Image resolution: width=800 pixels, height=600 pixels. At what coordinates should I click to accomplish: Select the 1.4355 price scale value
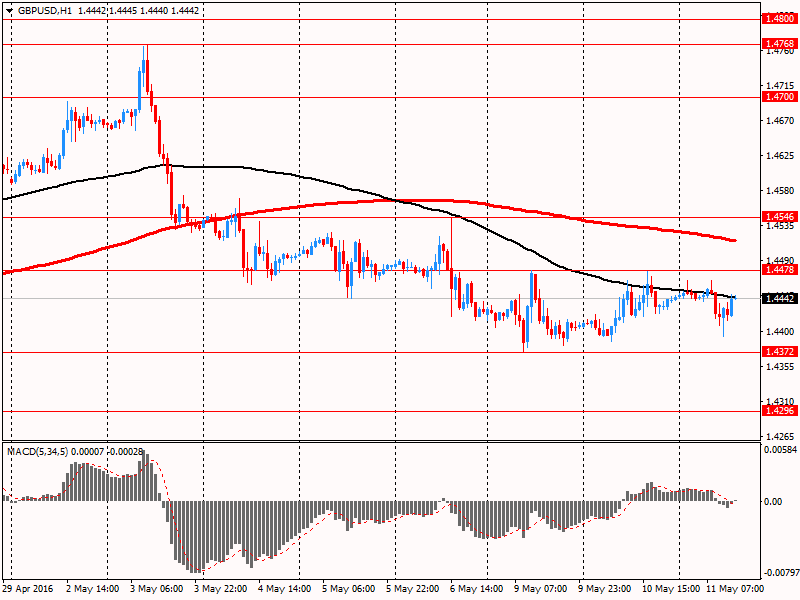click(x=781, y=366)
